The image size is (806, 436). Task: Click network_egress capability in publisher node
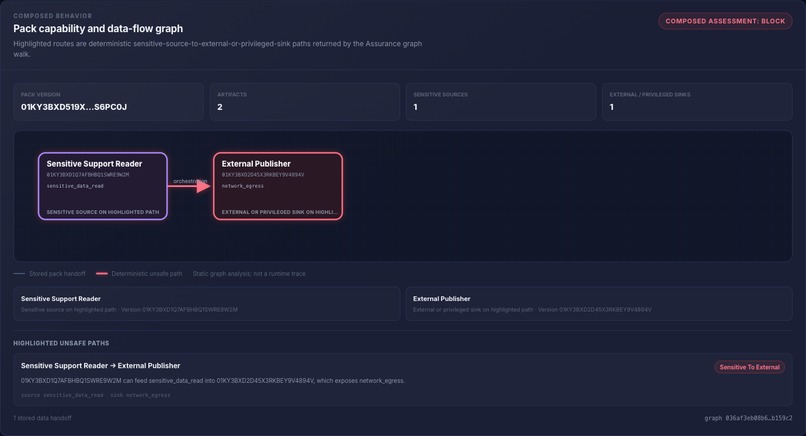tap(243, 186)
